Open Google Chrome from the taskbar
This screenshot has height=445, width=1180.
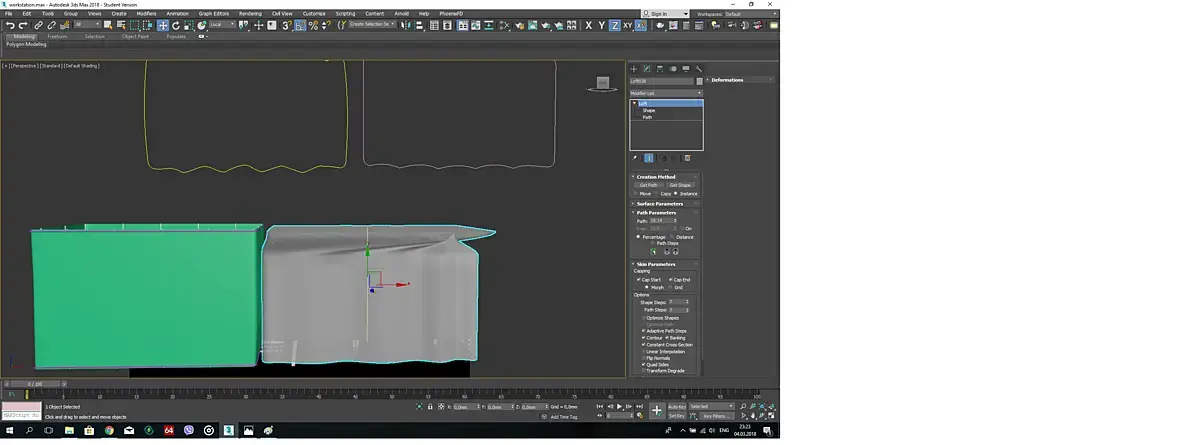pyautogui.click(x=109, y=430)
